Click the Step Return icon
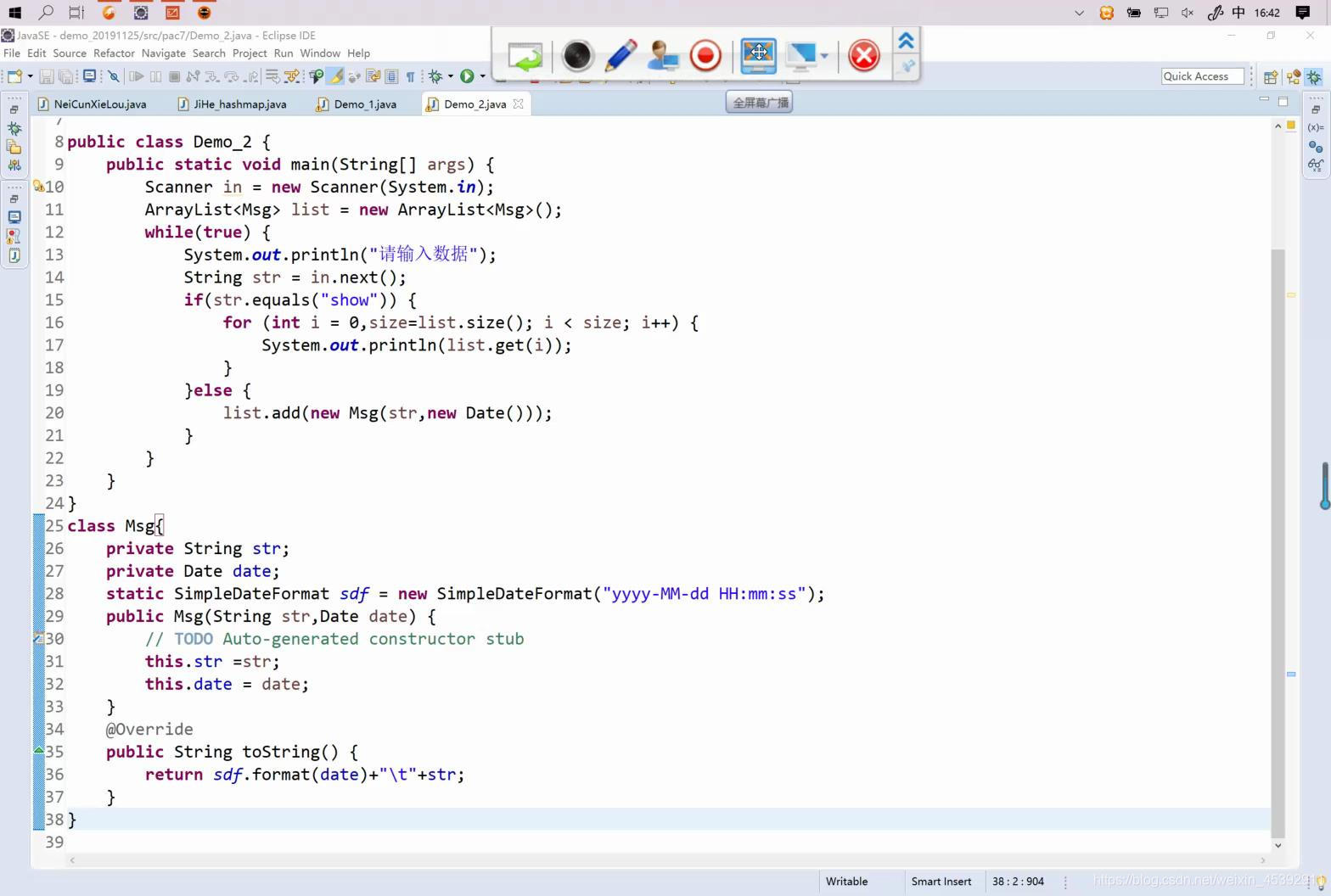The image size is (1331, 896). pyautogui.click(x=251, y=76)
